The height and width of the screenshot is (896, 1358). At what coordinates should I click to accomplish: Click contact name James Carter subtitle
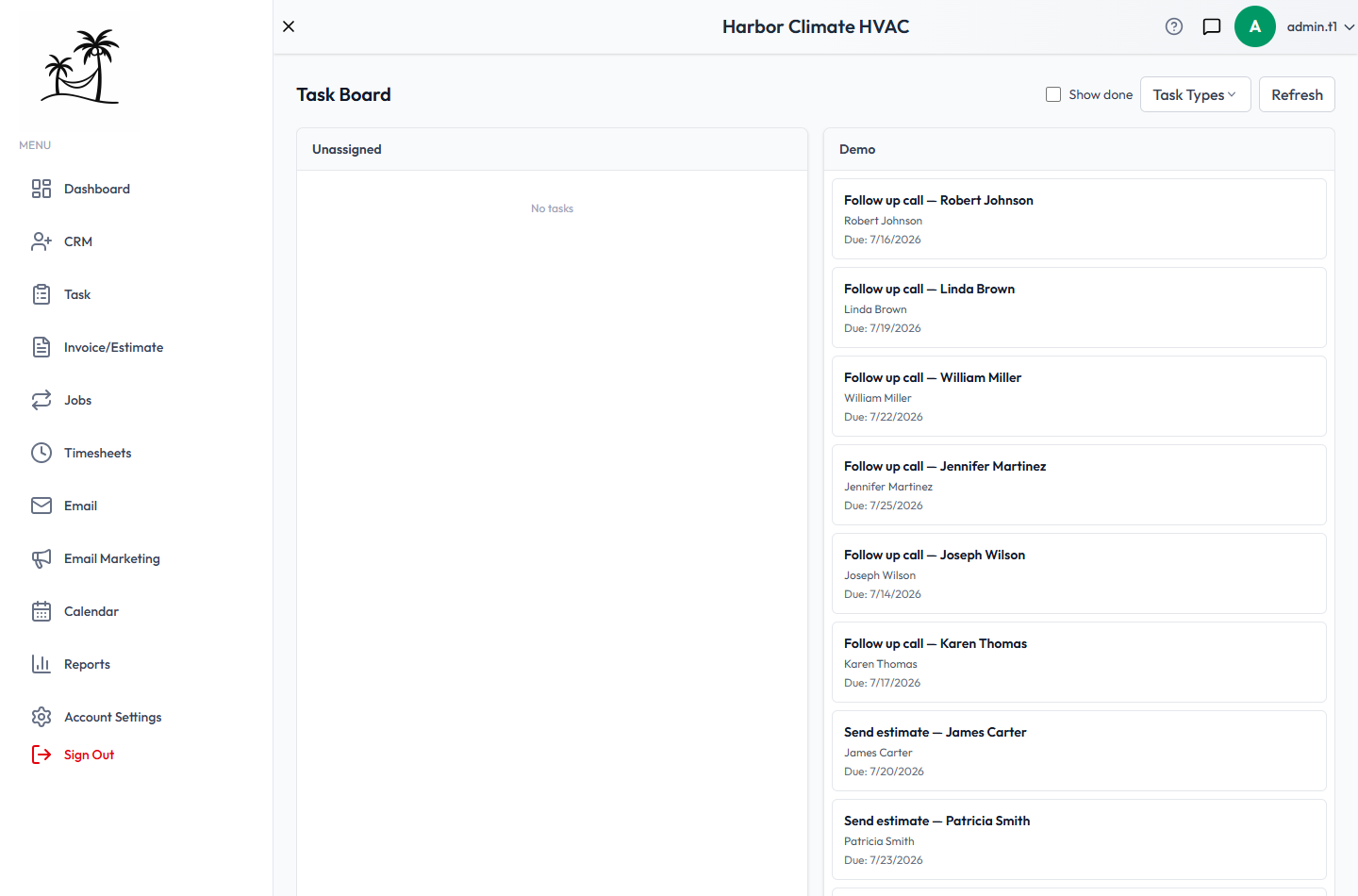click(x=878, y=753)
